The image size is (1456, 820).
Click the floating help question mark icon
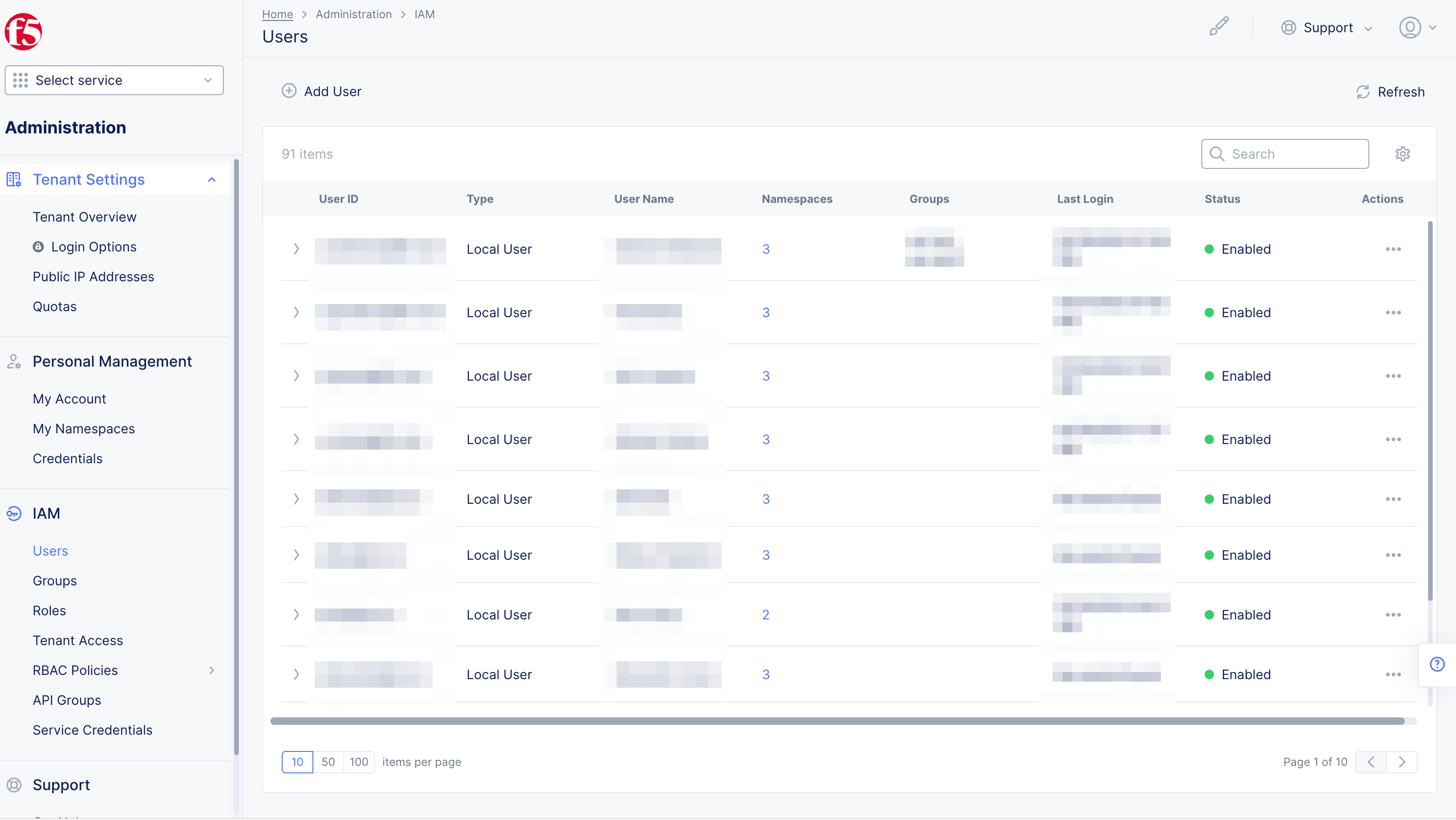coord(1437,664)
